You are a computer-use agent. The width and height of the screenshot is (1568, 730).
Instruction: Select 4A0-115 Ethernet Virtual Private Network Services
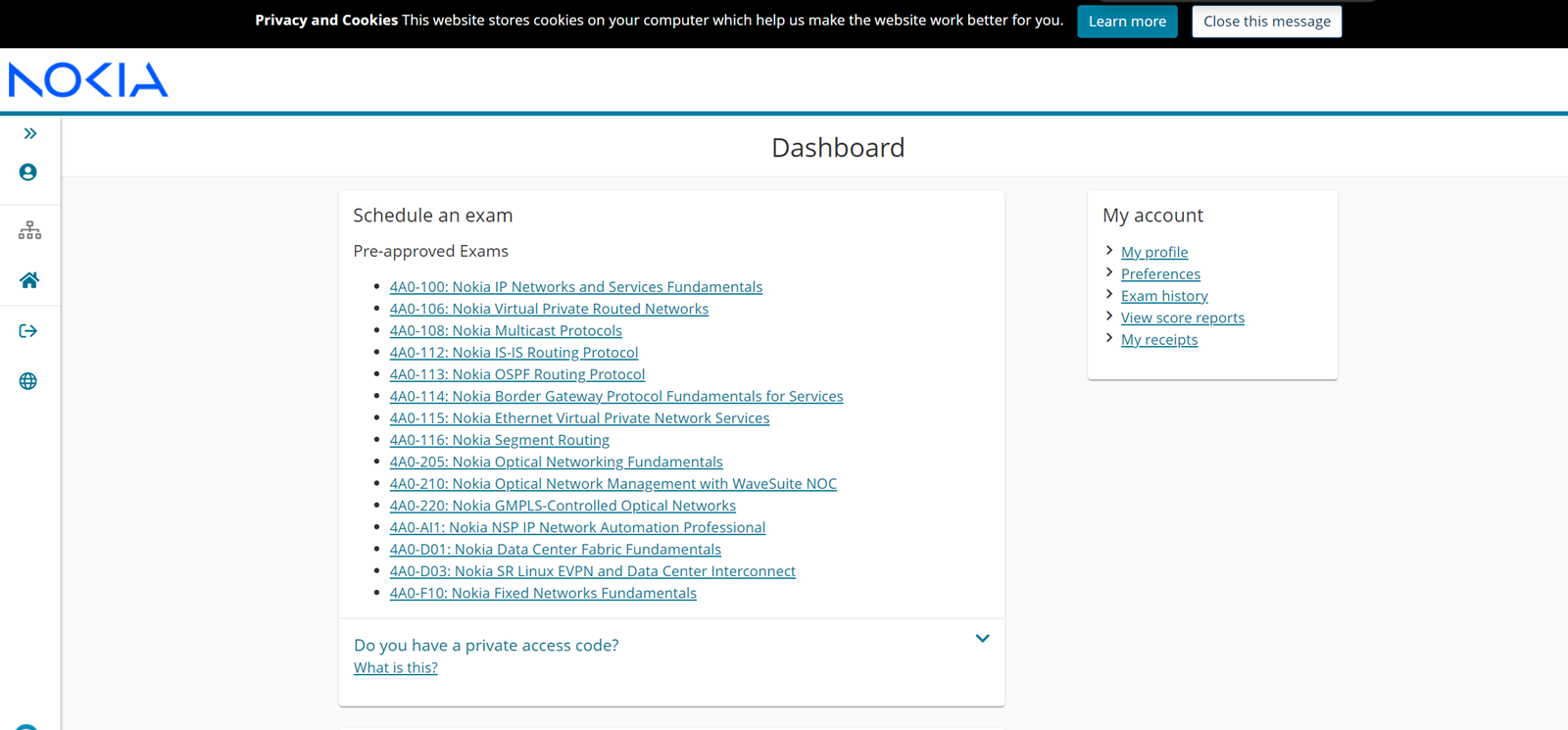pos(579,418)
